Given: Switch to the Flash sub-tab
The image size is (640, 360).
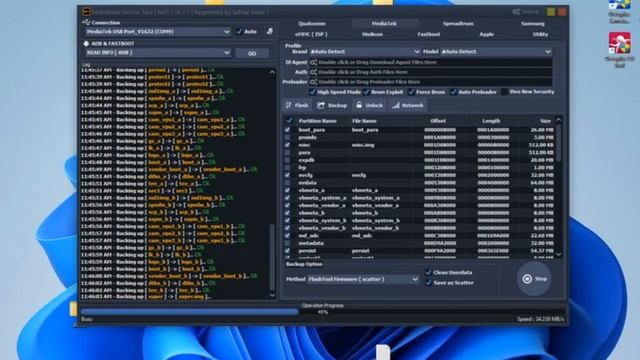Looking at the screenshot, I should pyautogui.click(x=297, y=105).
